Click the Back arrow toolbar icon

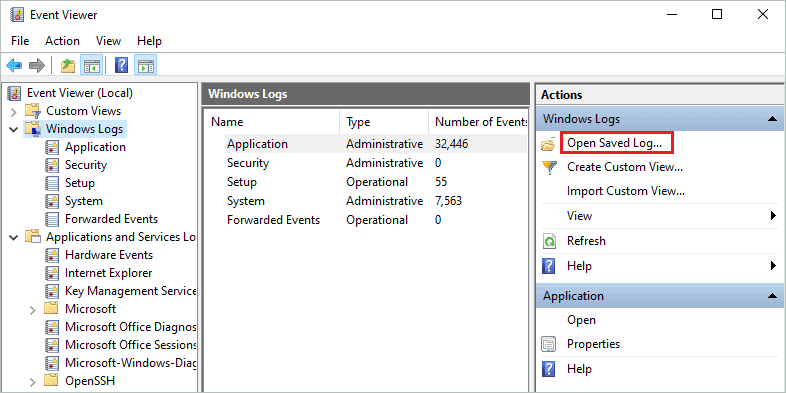point(14,65)
